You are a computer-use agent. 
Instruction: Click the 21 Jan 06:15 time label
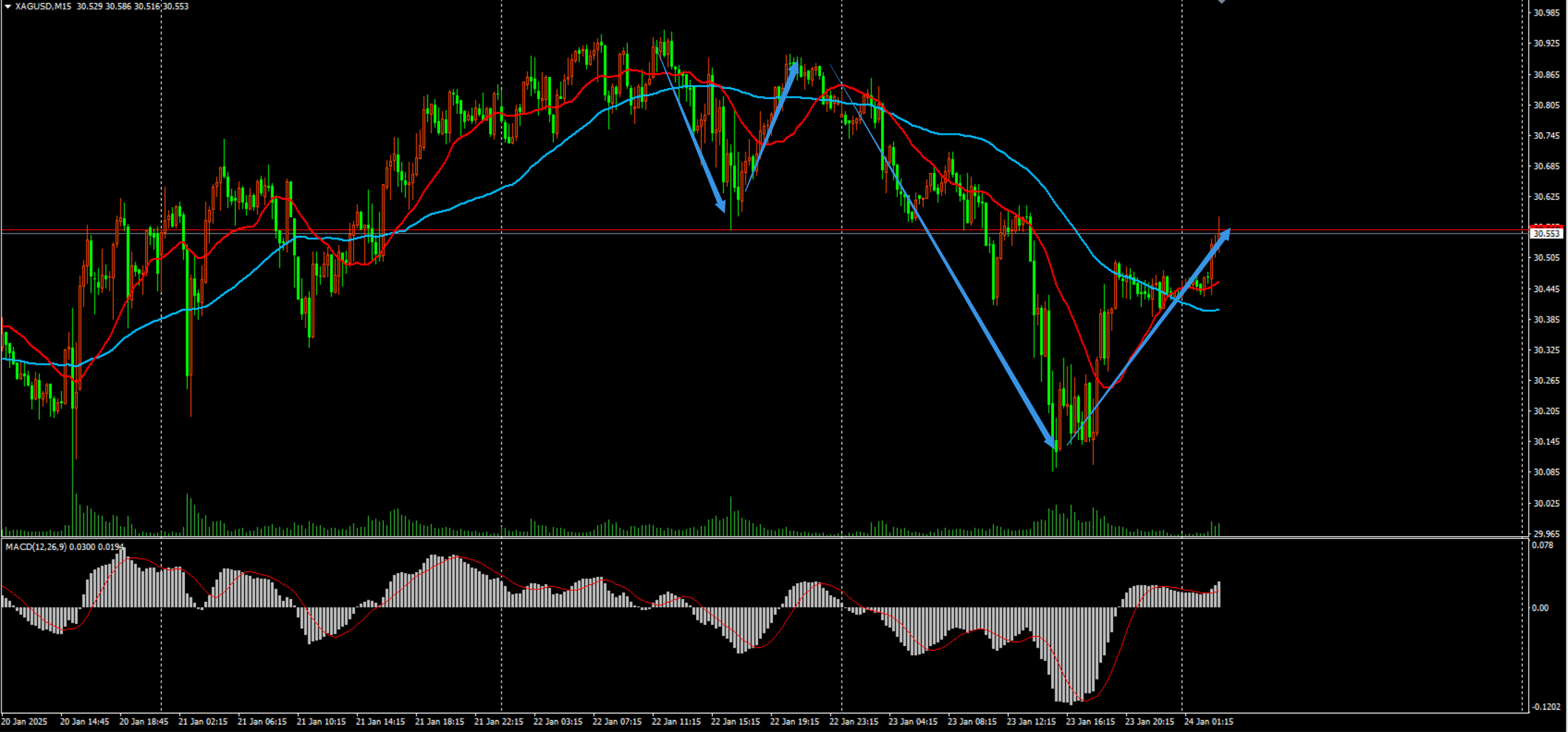(262, 721)
